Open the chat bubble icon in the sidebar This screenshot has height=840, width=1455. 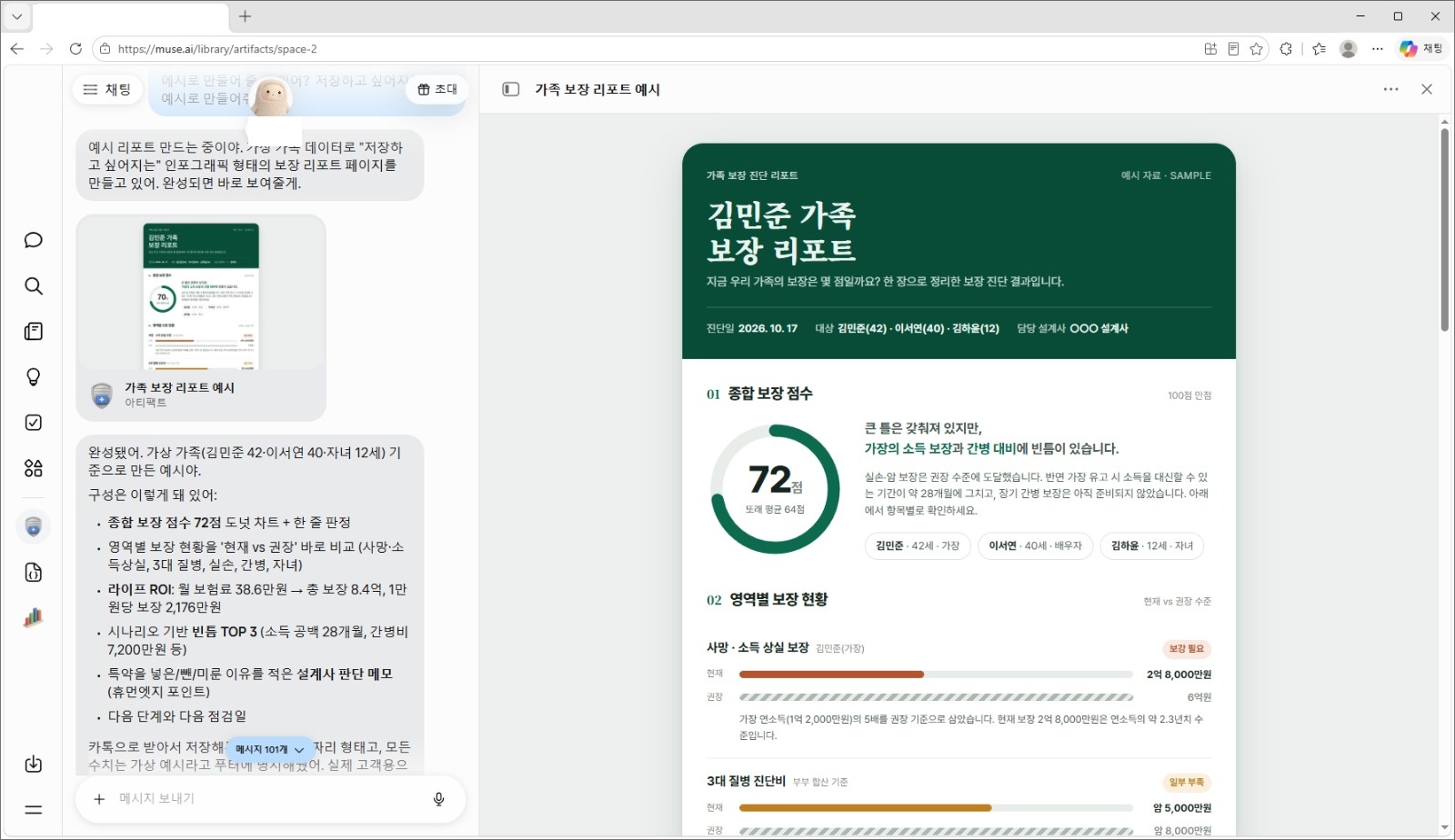coord(34,240)
